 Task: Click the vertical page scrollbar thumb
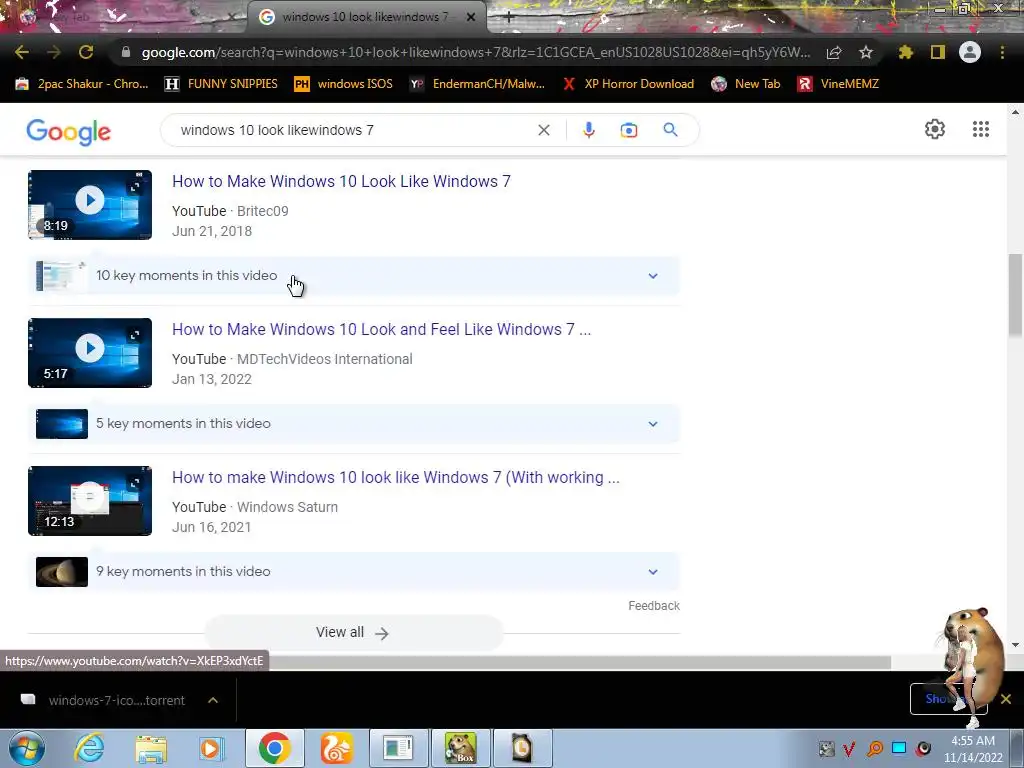click(x=1015, y=295)
